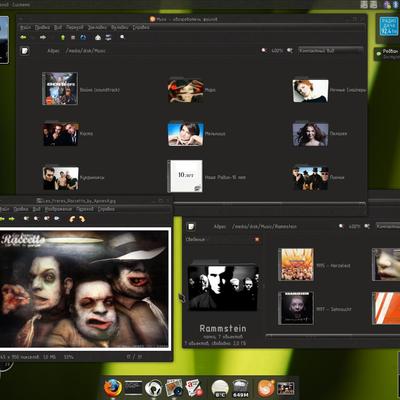Select the folder showing '10 лет' cover
This screenshot has width=400, height=400.
[x=185, y=176]
